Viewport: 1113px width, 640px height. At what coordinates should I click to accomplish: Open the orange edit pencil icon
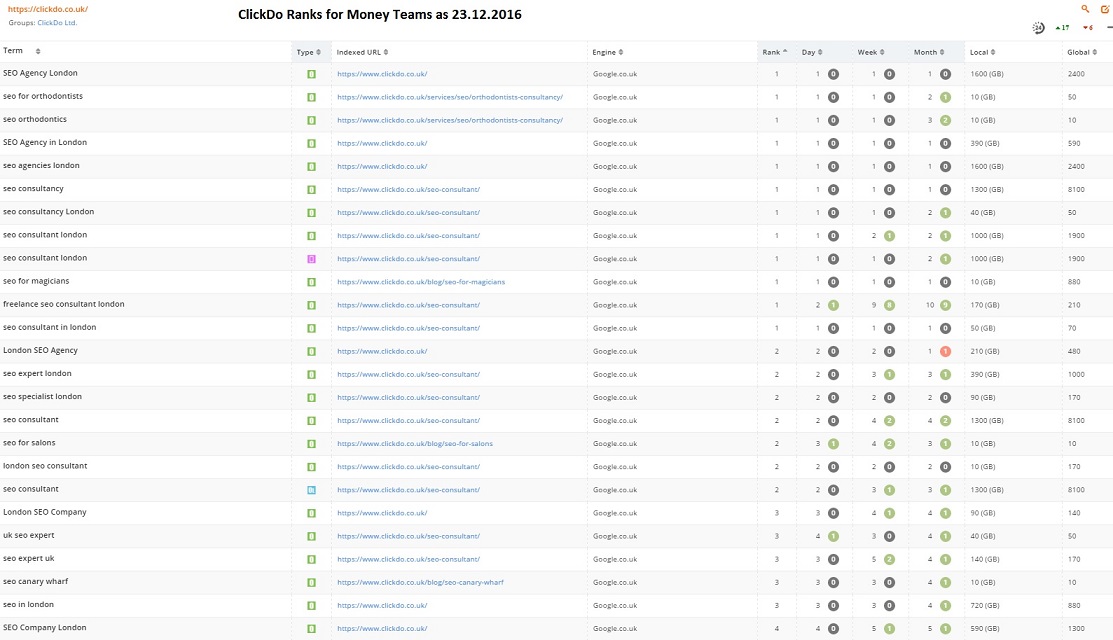1104,9
